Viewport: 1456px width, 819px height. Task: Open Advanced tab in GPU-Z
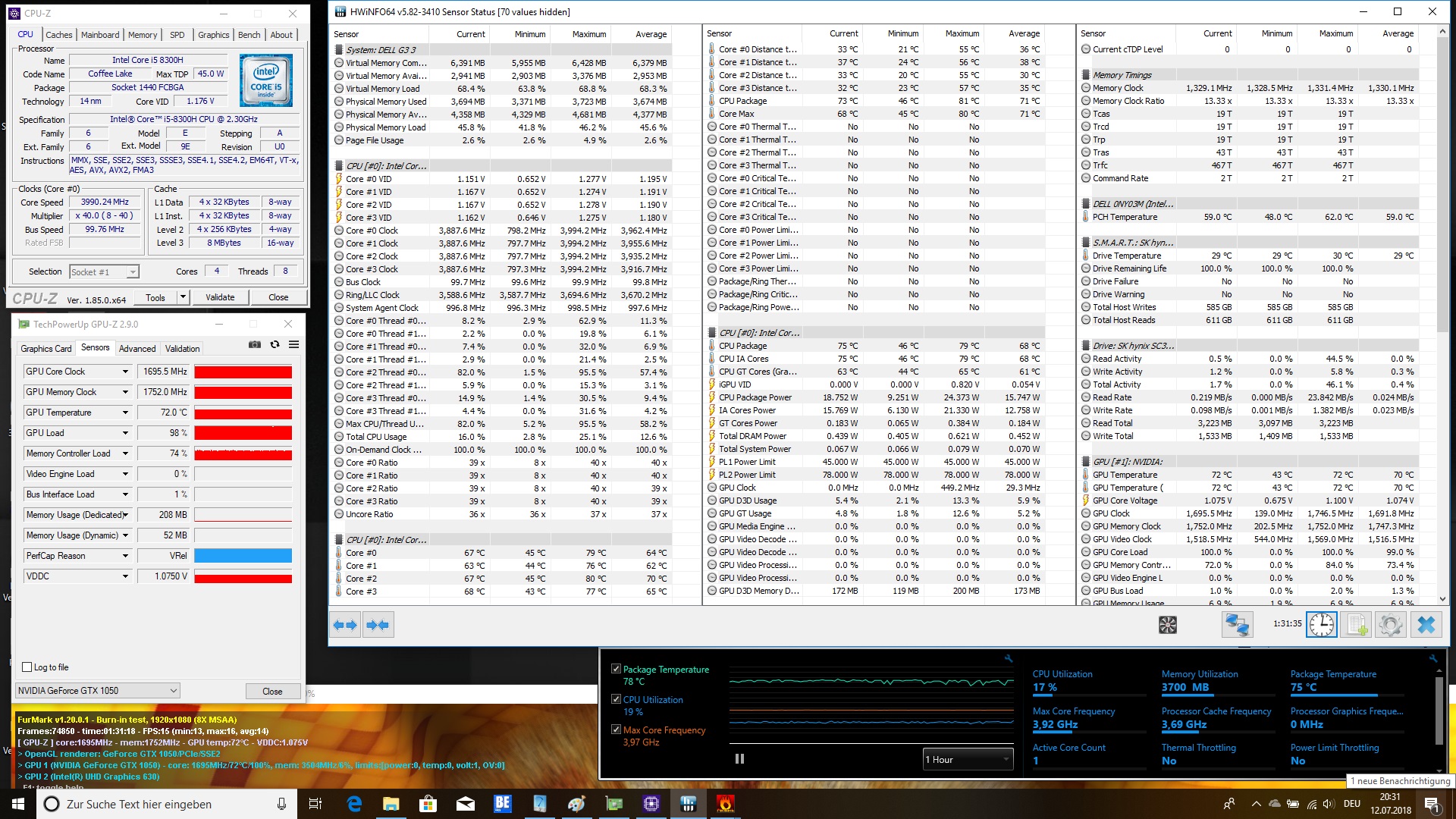pyautogui.click(x=137, y=349)
